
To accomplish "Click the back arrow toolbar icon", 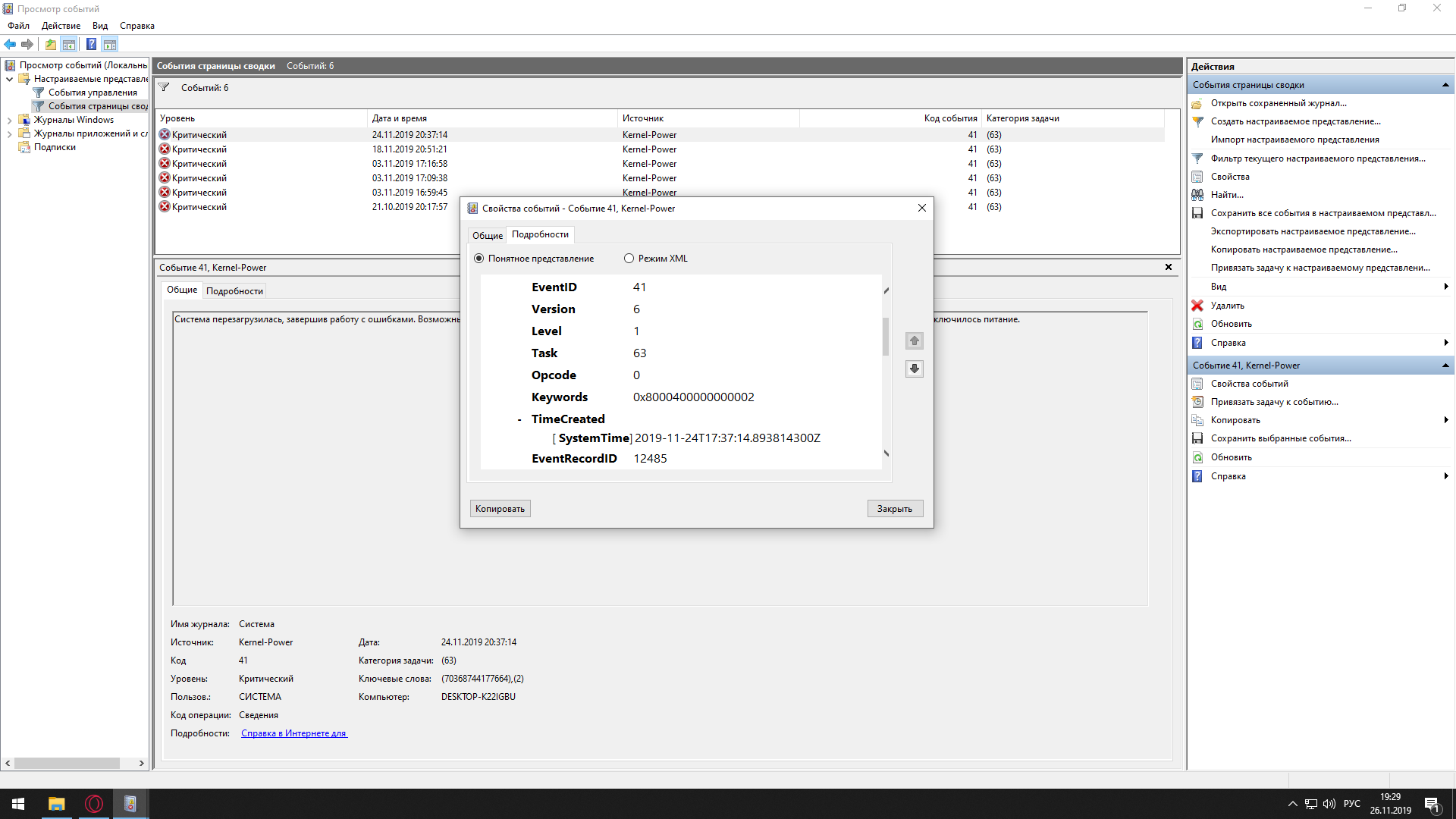I will coord(10,44).
